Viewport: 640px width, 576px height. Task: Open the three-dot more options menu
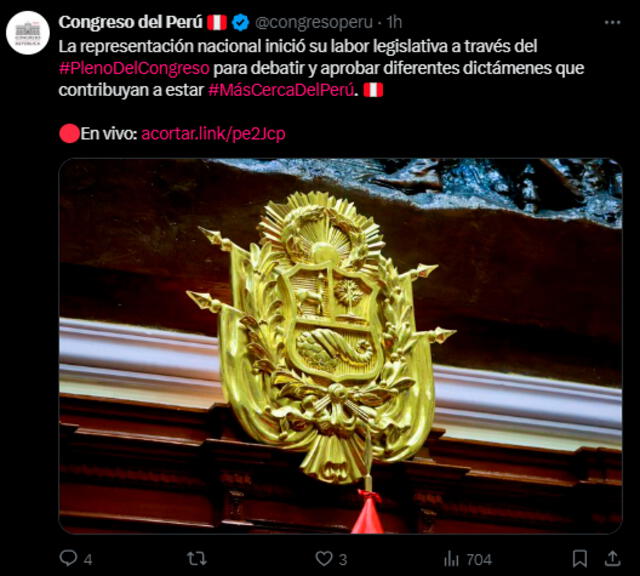612,22
